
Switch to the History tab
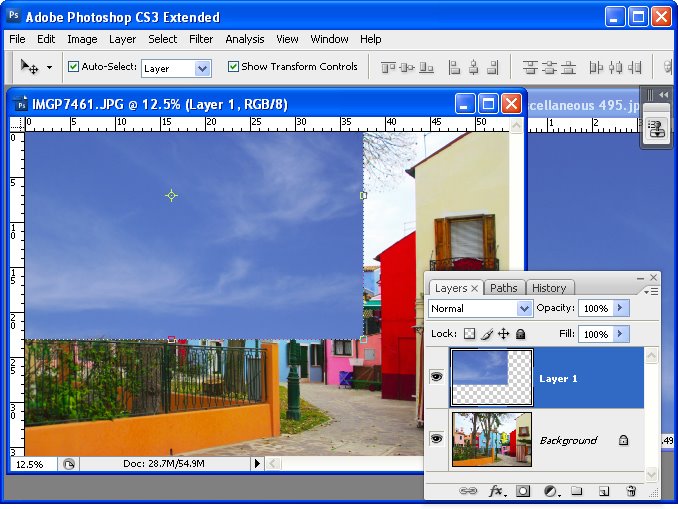click(x=549, y=288)
